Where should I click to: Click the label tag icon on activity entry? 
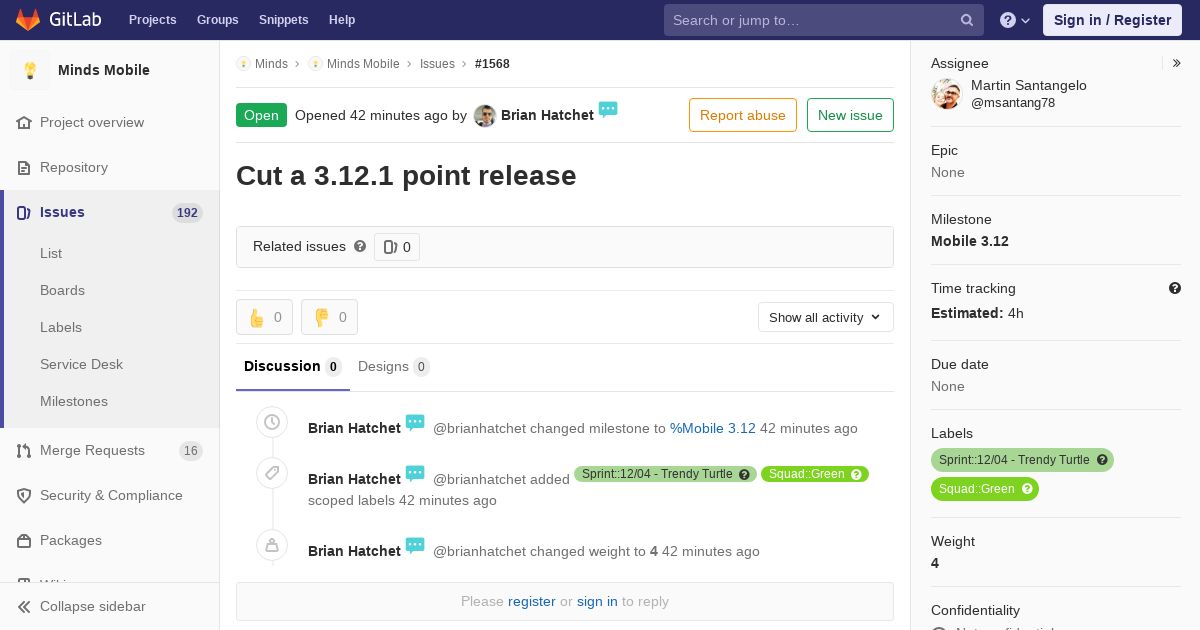point(272,473)
